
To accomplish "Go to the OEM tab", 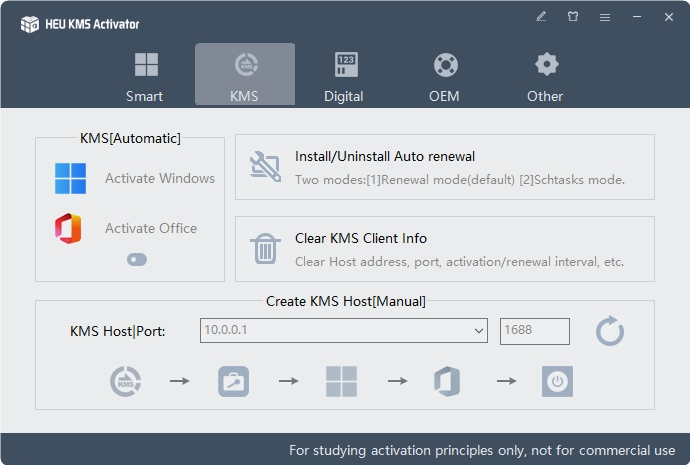I will tap(444, 75).
